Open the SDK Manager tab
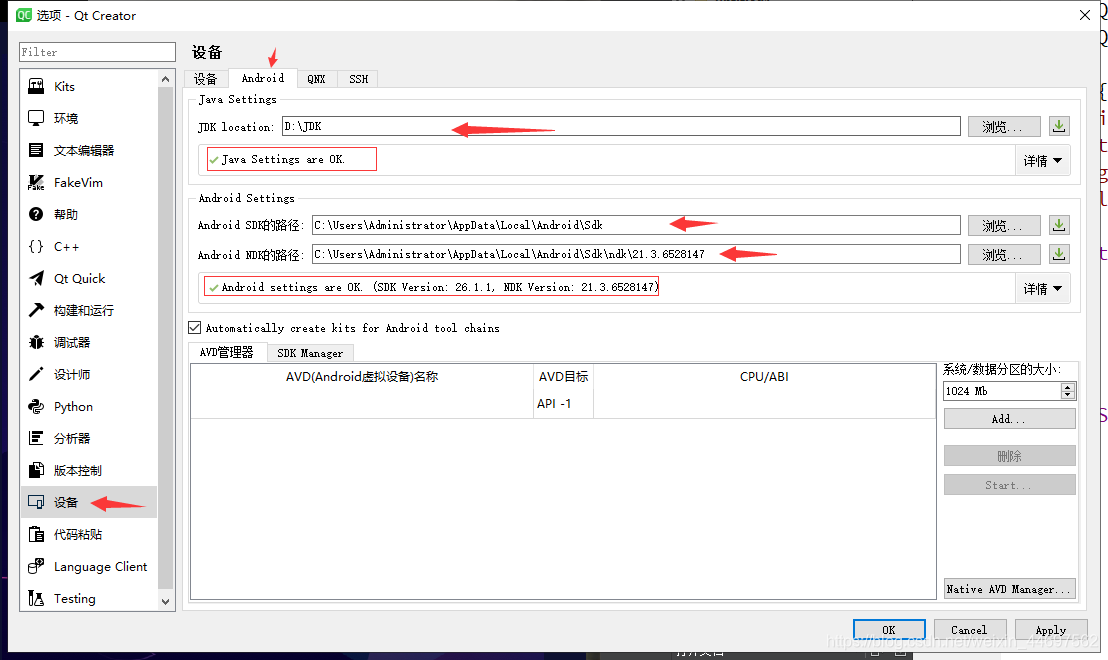The image size is (1108, 660). click(x=310, y=353)
